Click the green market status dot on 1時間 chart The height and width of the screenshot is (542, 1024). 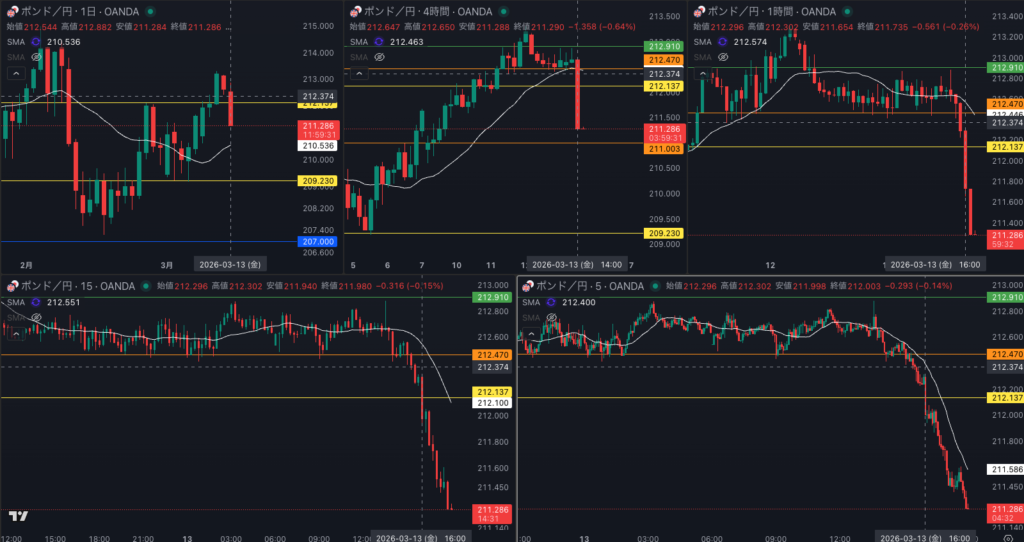click(847, 11)
